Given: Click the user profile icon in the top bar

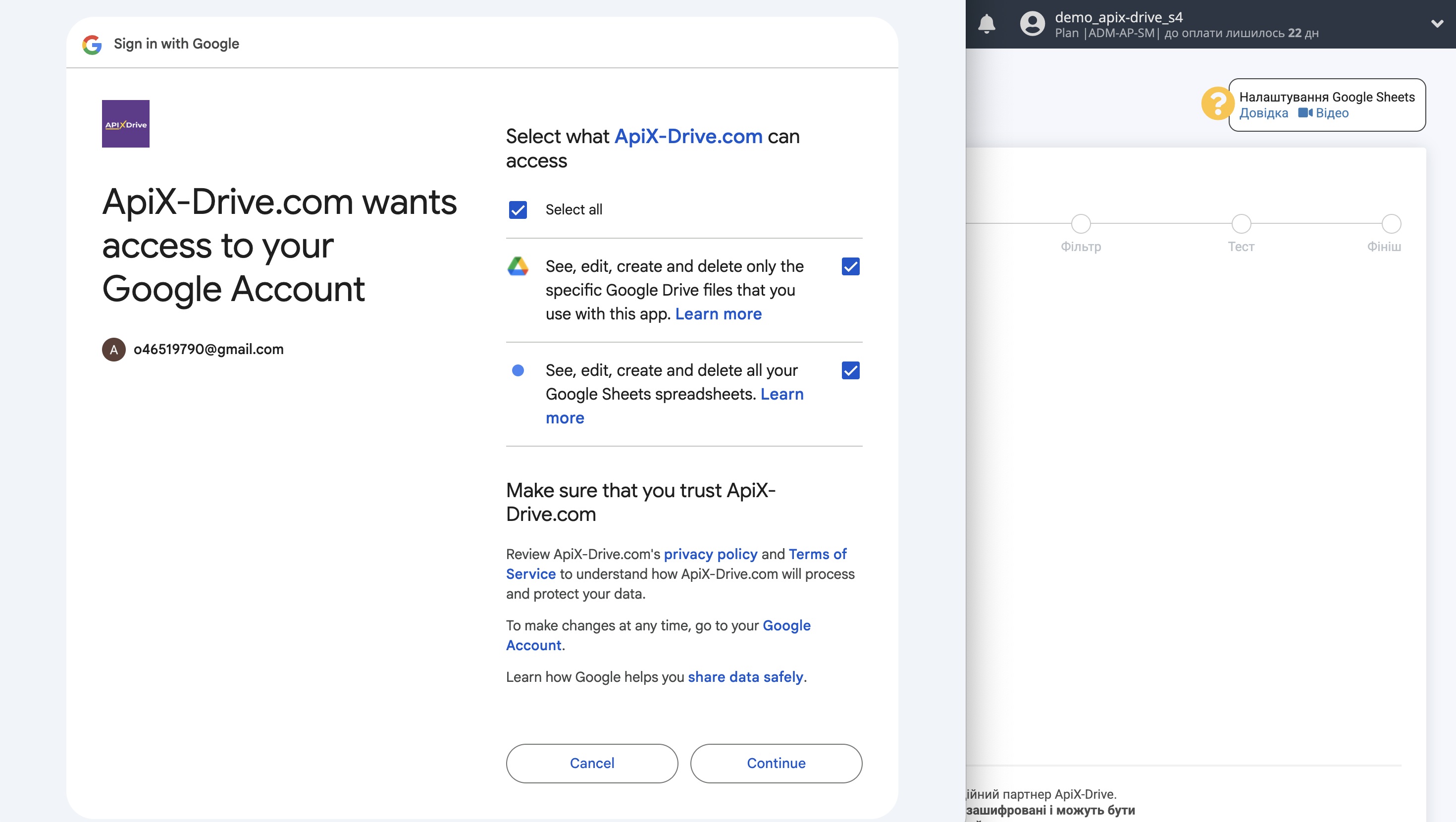Looking at the screenshot, I should pos(1032,24).
